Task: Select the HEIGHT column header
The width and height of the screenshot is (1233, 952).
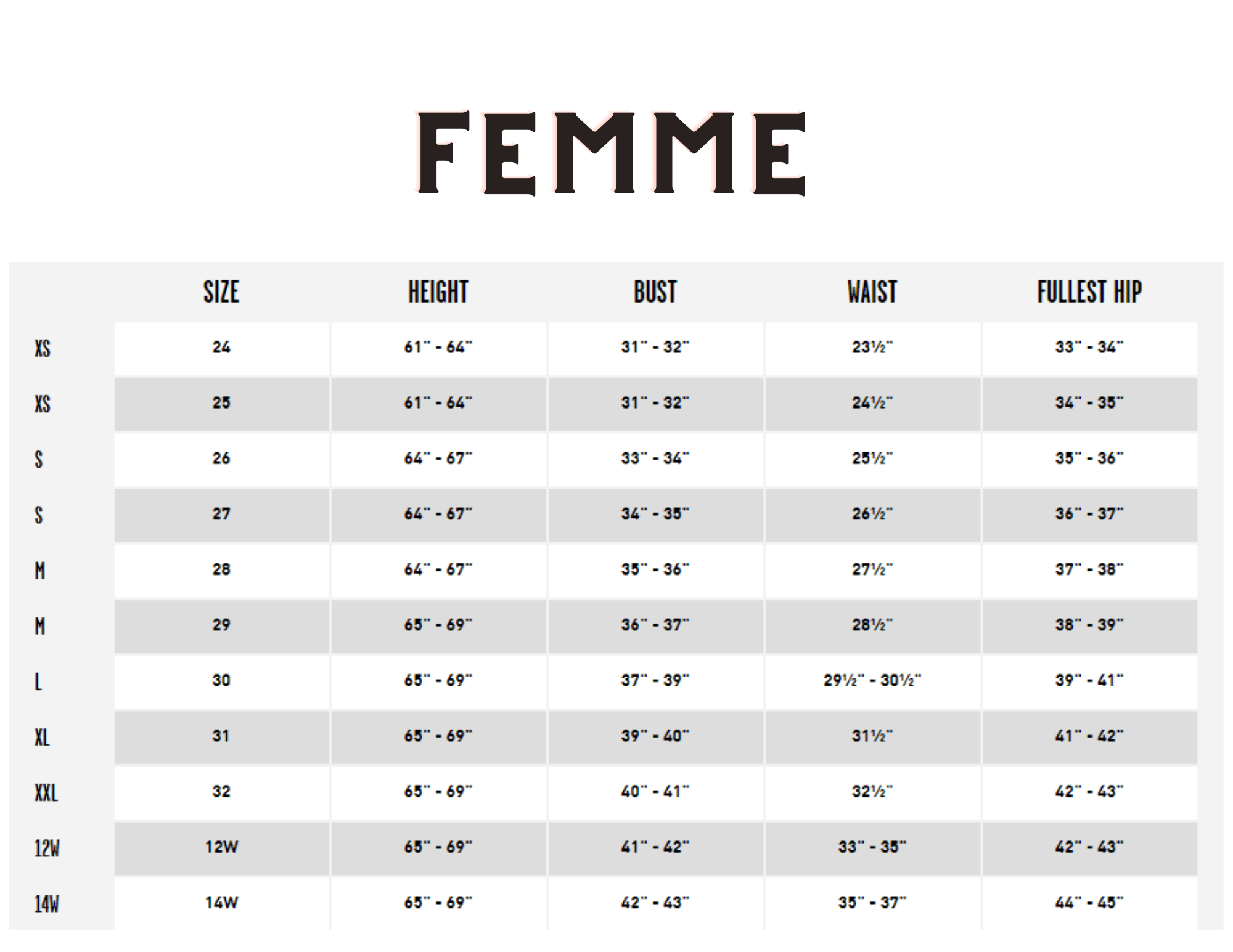Action: point(438,292)
